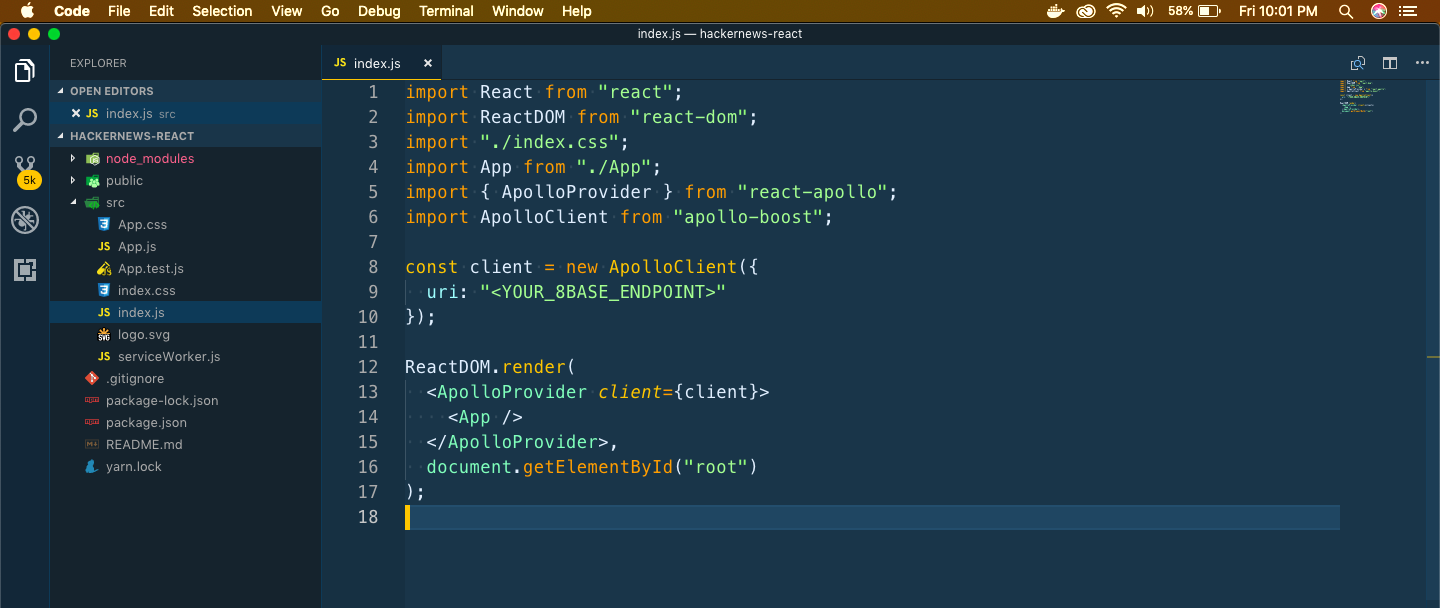Click the README.md markdown icon
The image size is (1440, 608).
click(x=92, y=445)
